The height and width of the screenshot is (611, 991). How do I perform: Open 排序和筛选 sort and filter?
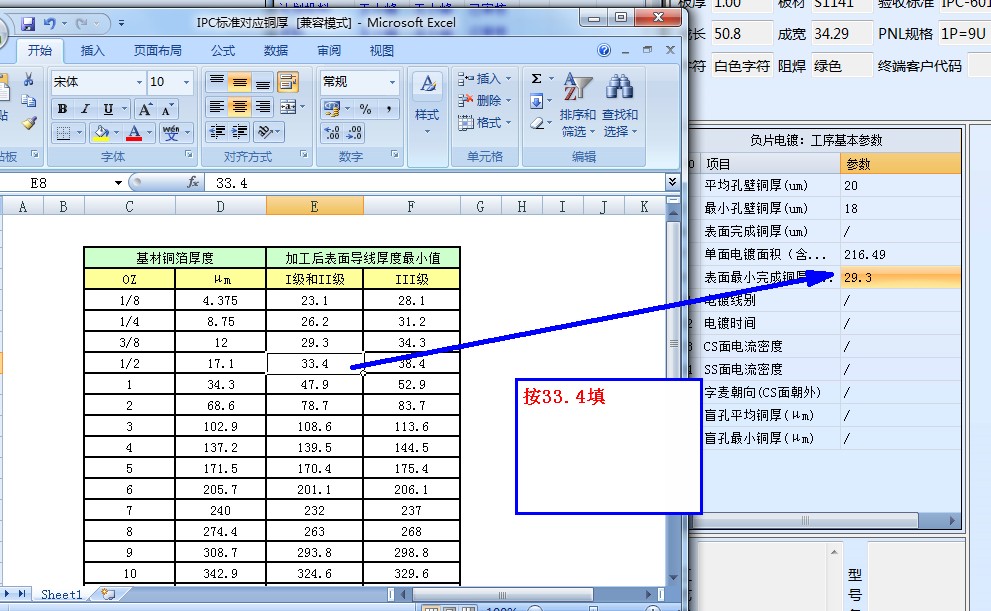point(578,104)
